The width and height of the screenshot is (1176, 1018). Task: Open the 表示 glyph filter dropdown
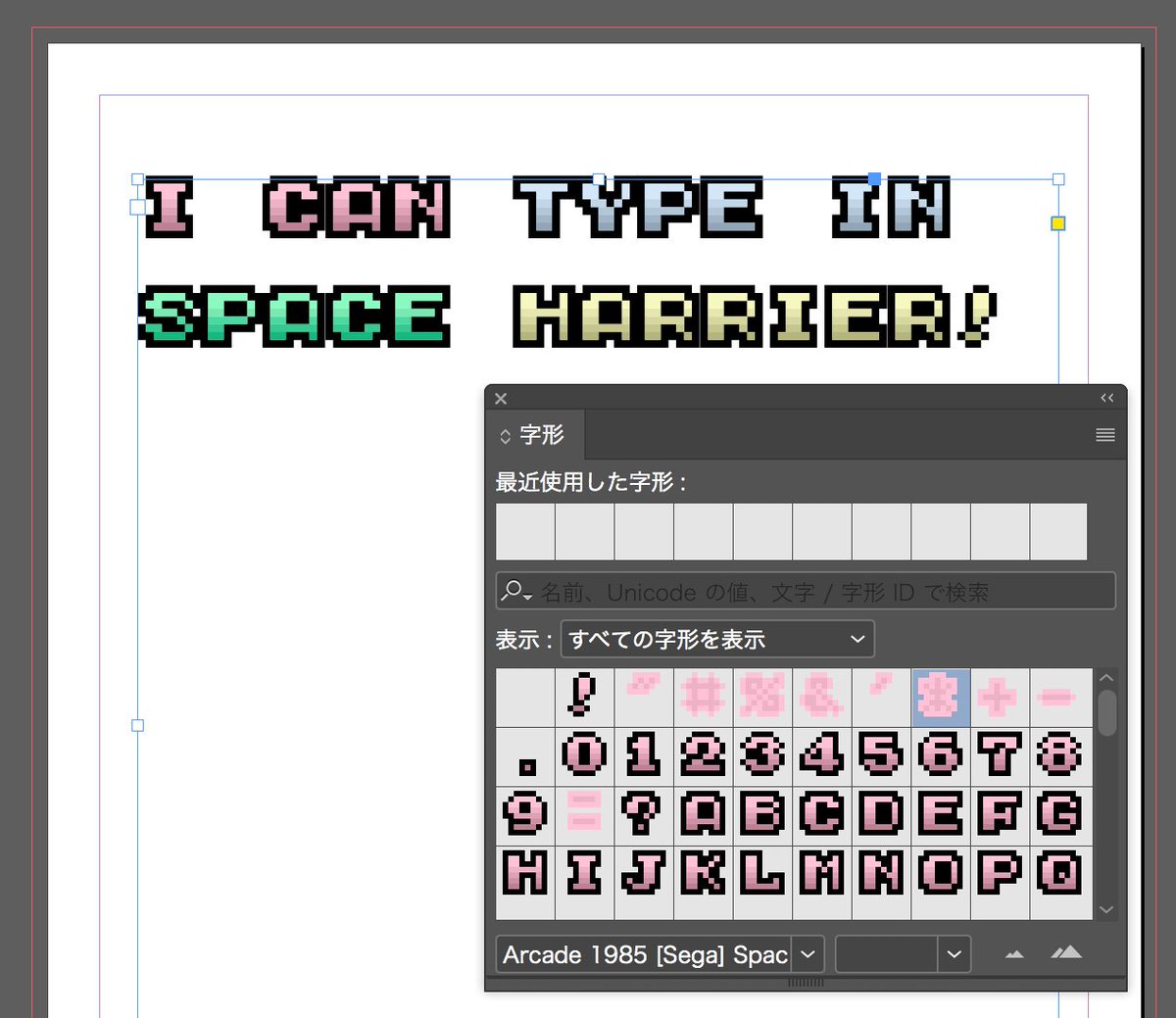717,640
